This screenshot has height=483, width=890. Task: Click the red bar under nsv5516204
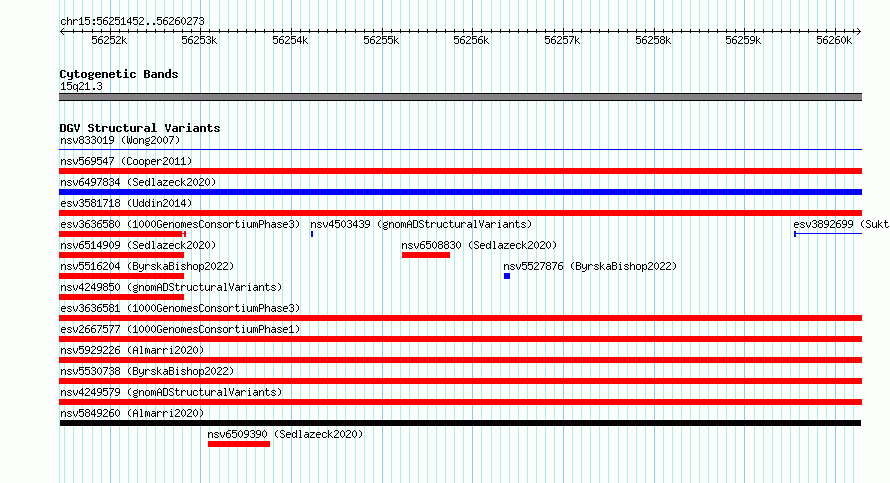pos(121,276)
